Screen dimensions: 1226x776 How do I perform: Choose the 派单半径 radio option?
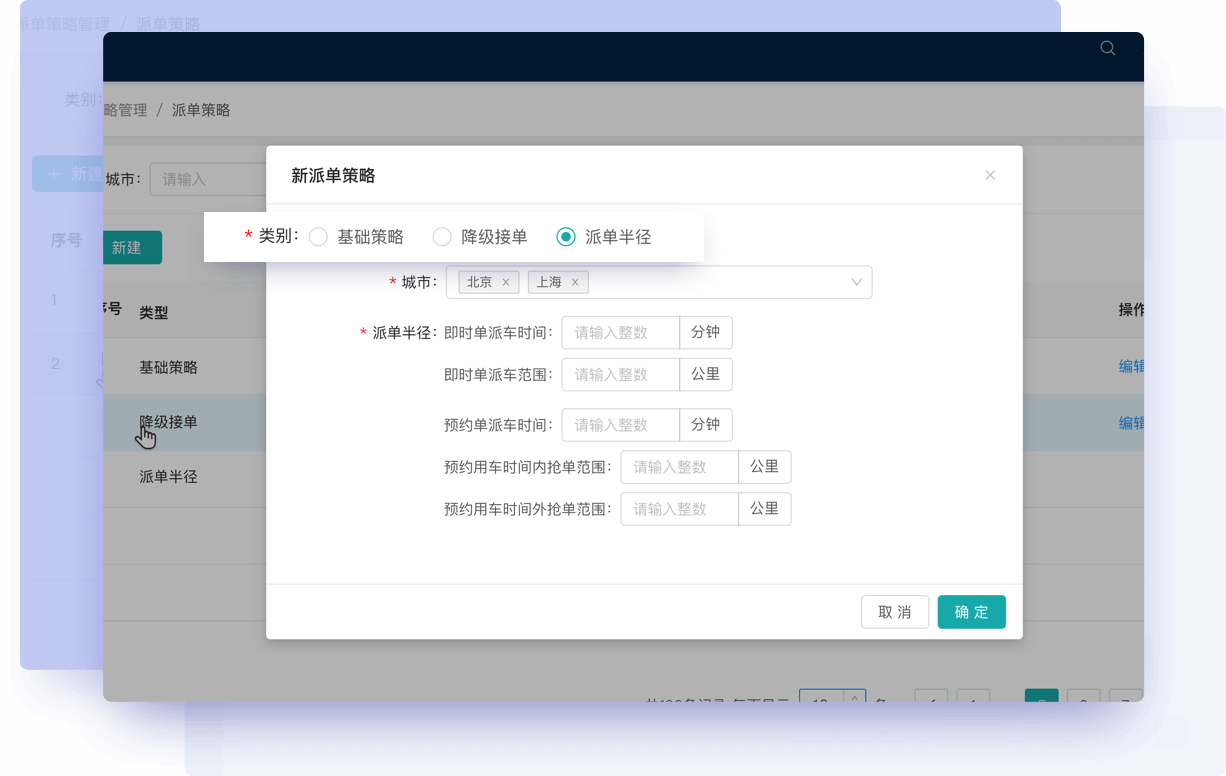coord(566,237)
